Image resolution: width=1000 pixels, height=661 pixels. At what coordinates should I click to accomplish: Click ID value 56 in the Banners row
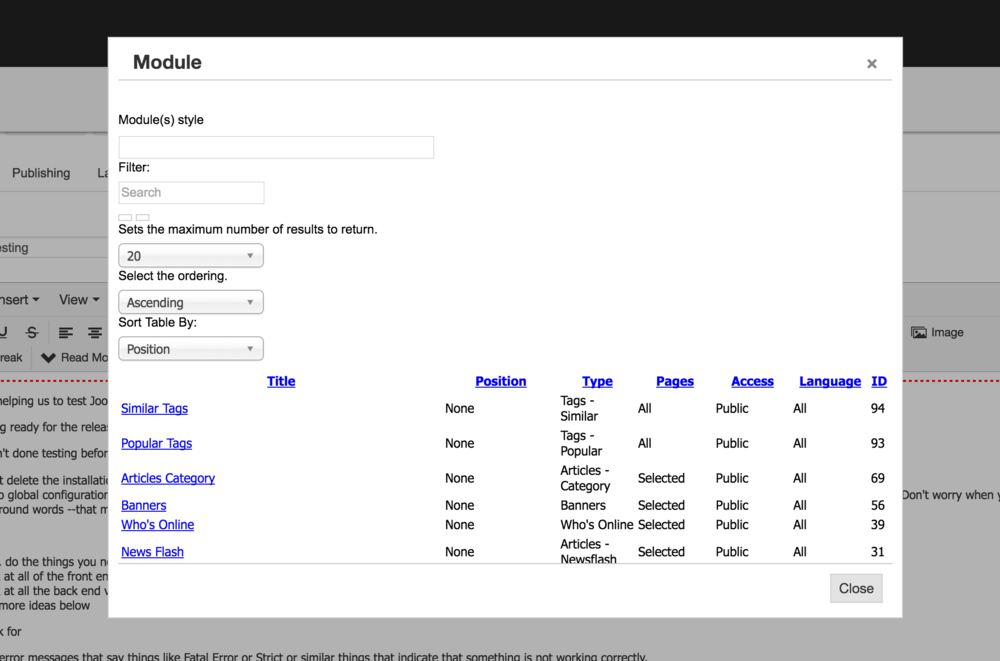pyautogui.click(x=878, y=505)
